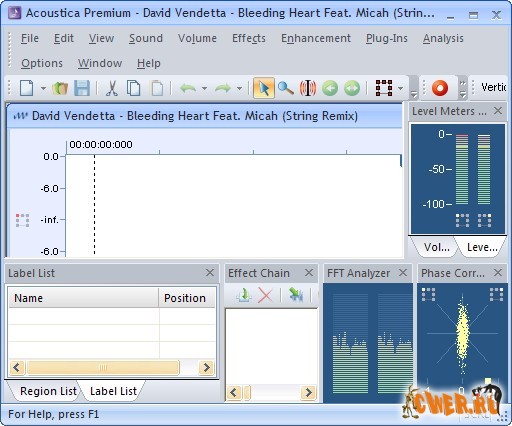Image resolution: width=512 pixels, height=426 pixels.
Task: Expand the selection marker tool dropdown
Action: [x=401, y=88]
